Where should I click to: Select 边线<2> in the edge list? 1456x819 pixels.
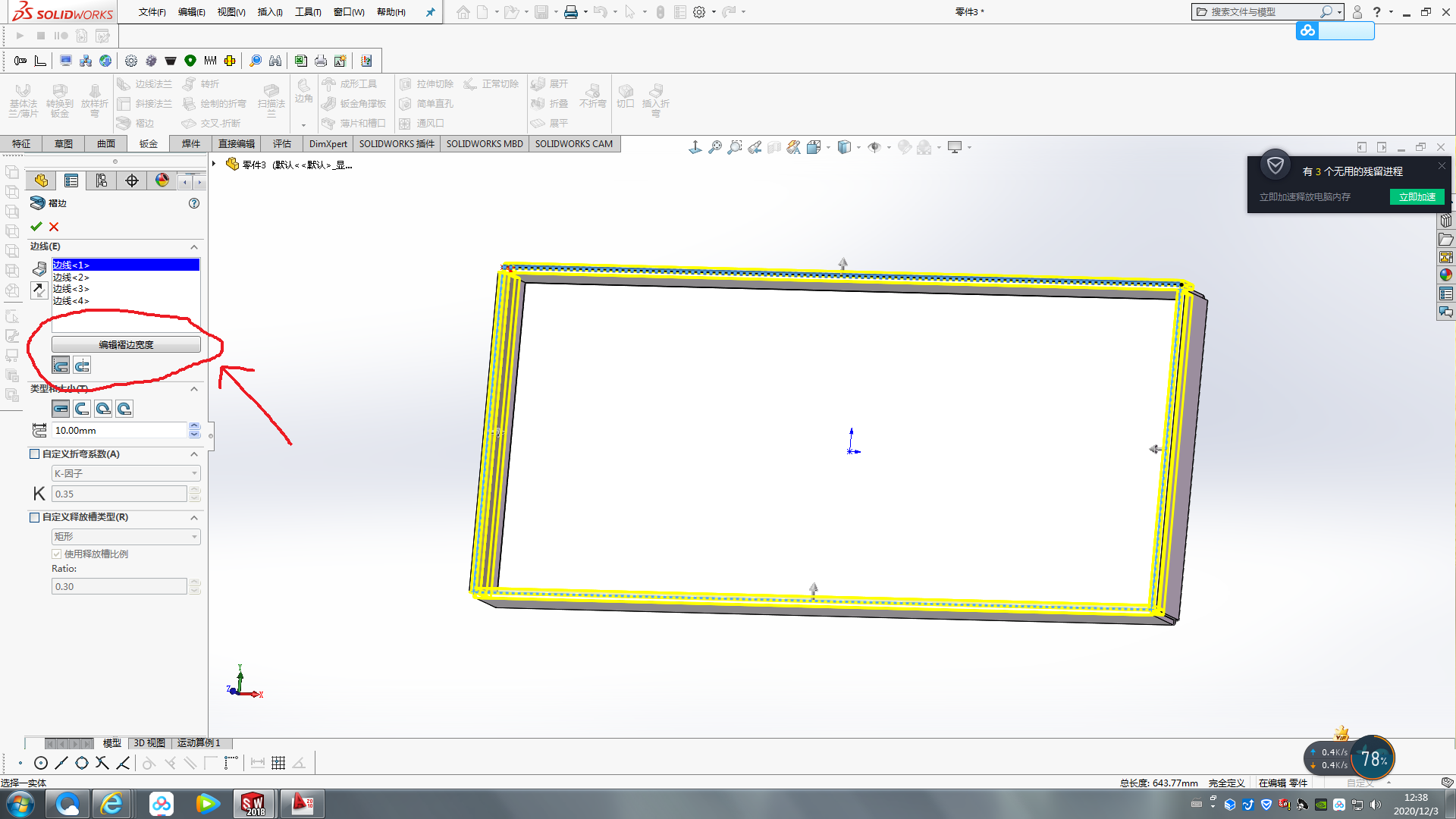coord(71,278)
